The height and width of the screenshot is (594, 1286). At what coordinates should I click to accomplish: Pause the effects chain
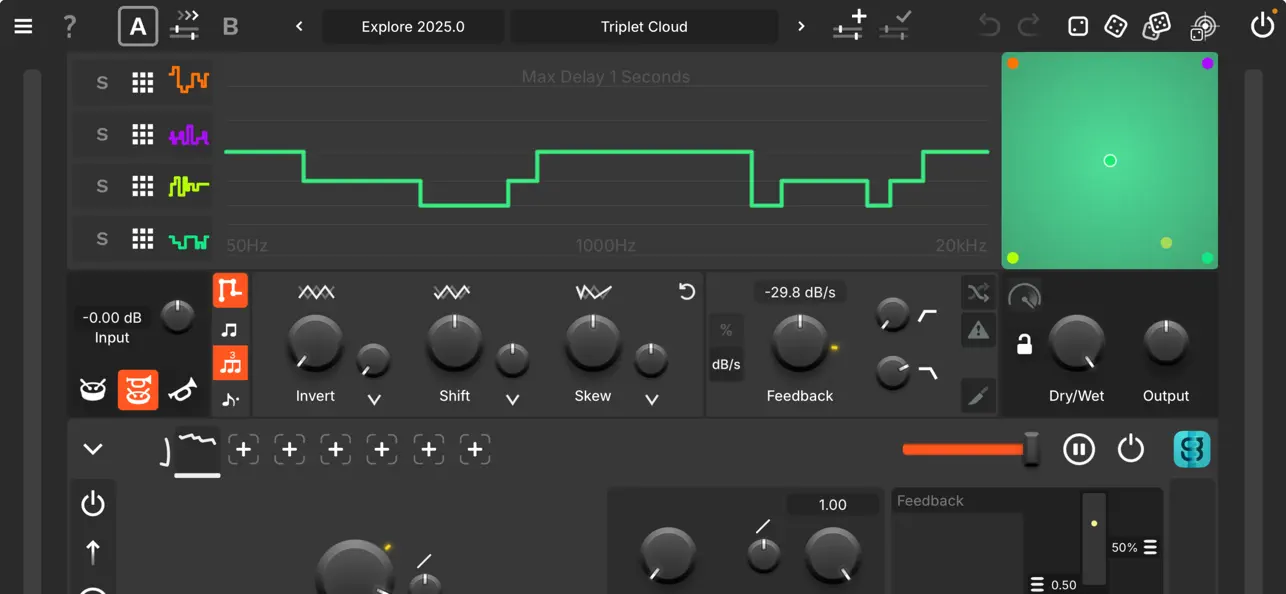pos(1079,450)
